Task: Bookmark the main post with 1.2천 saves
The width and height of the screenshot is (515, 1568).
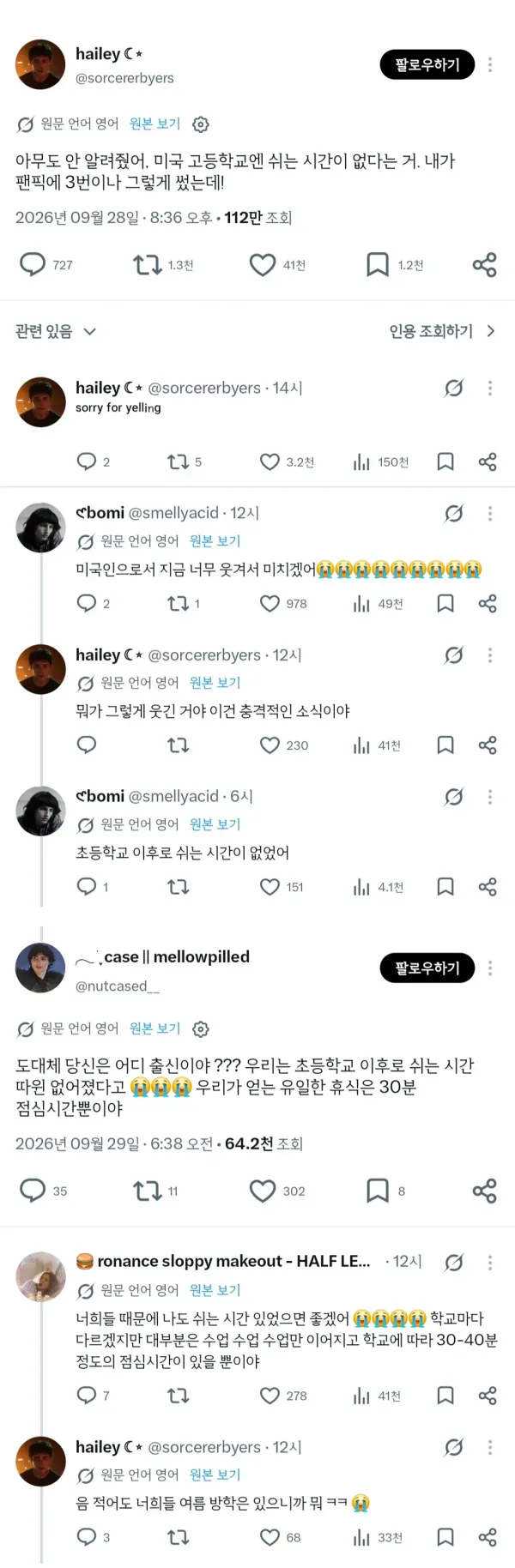Action: [378, 265]
